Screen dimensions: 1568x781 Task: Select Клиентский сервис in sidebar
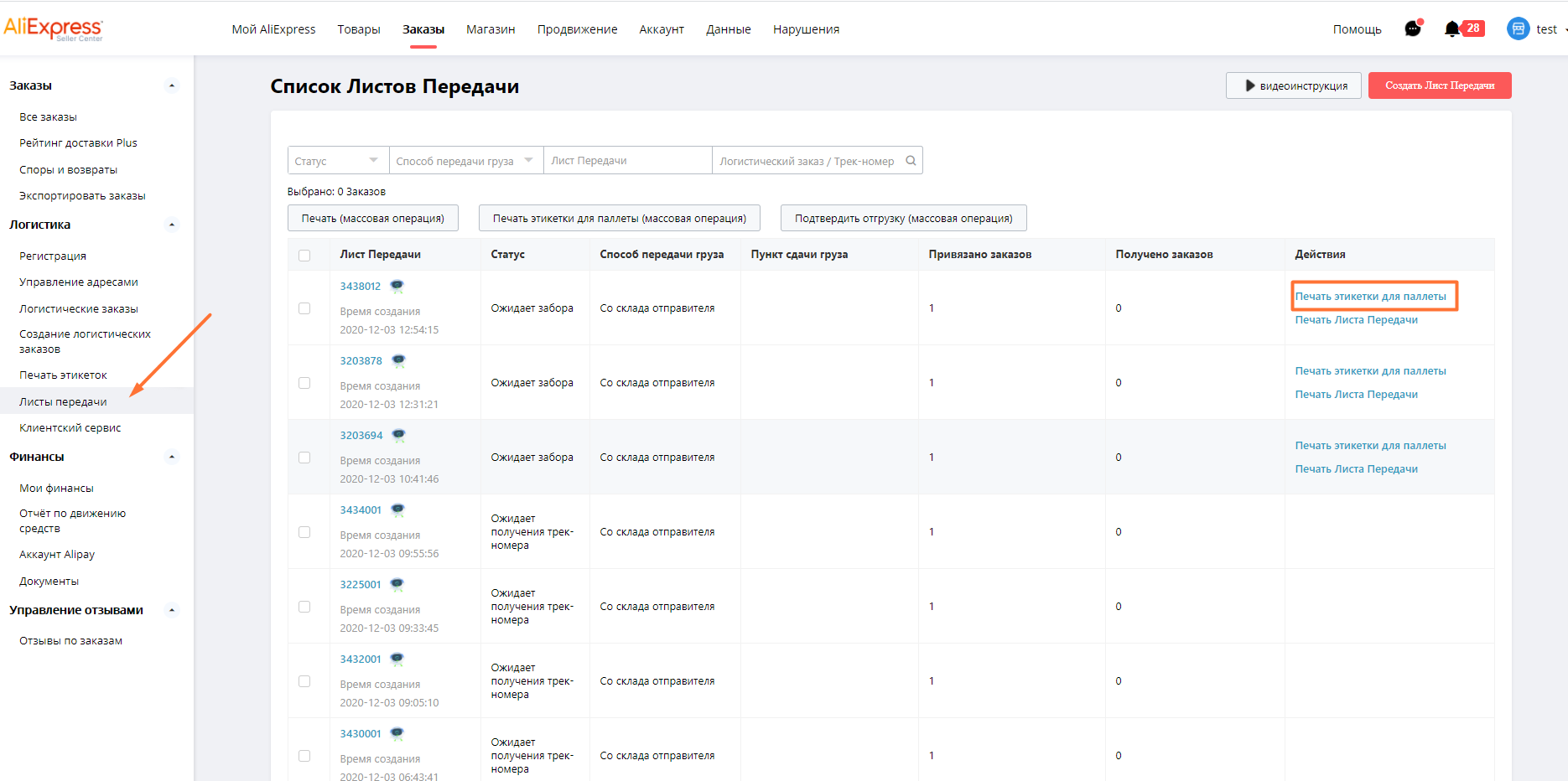tap(70, 427)
